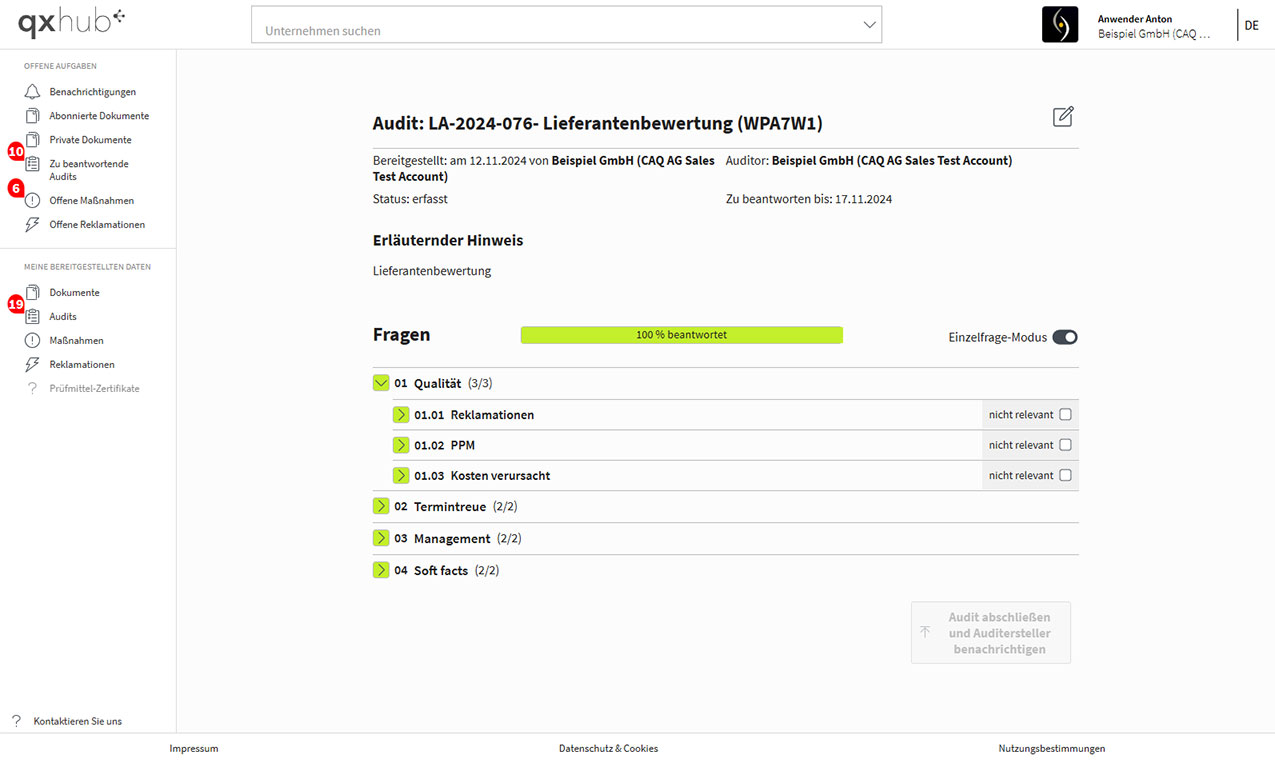This screenshot has width=1275, height=763.
Task: Open Abonnierte Dokumente in the sidebar
Action: point(99,116)
